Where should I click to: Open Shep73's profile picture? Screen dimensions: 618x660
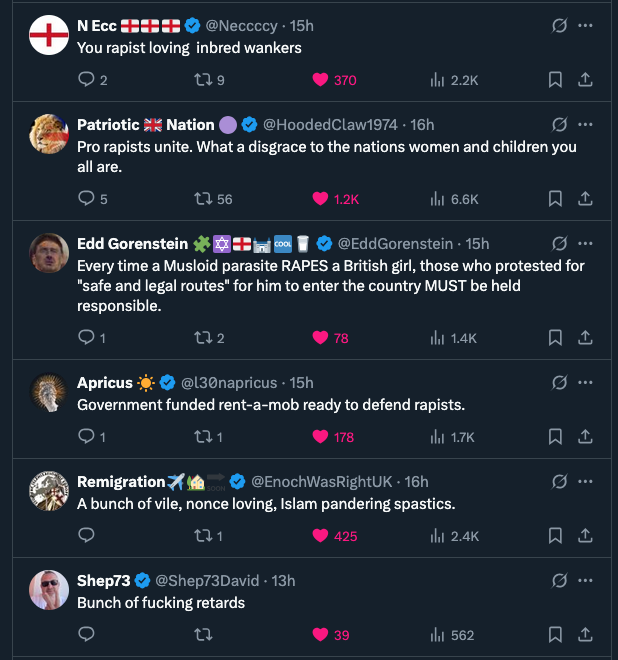click(x=49, y=590)
